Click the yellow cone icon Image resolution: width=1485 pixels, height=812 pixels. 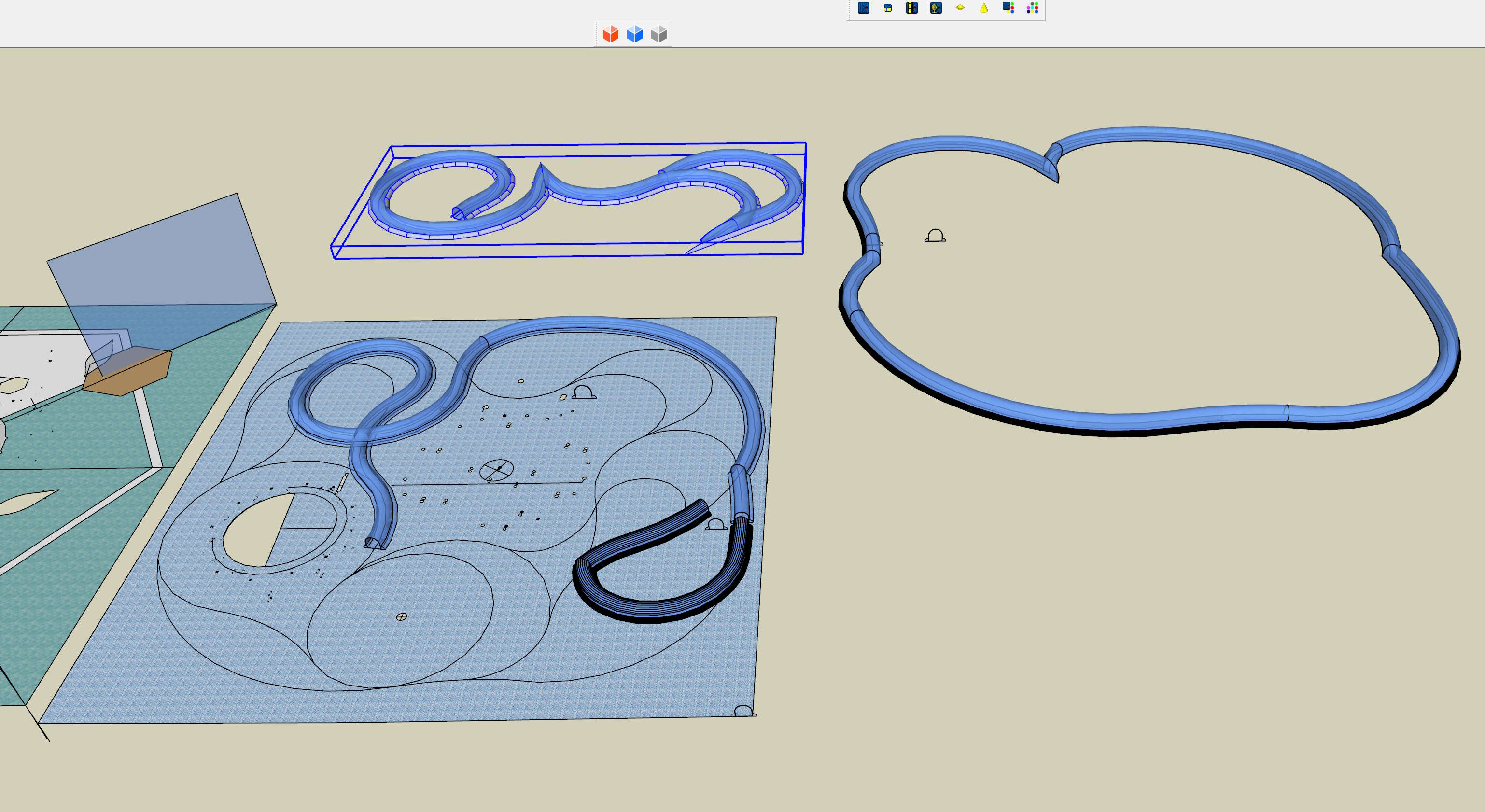(x=984, y=8)
